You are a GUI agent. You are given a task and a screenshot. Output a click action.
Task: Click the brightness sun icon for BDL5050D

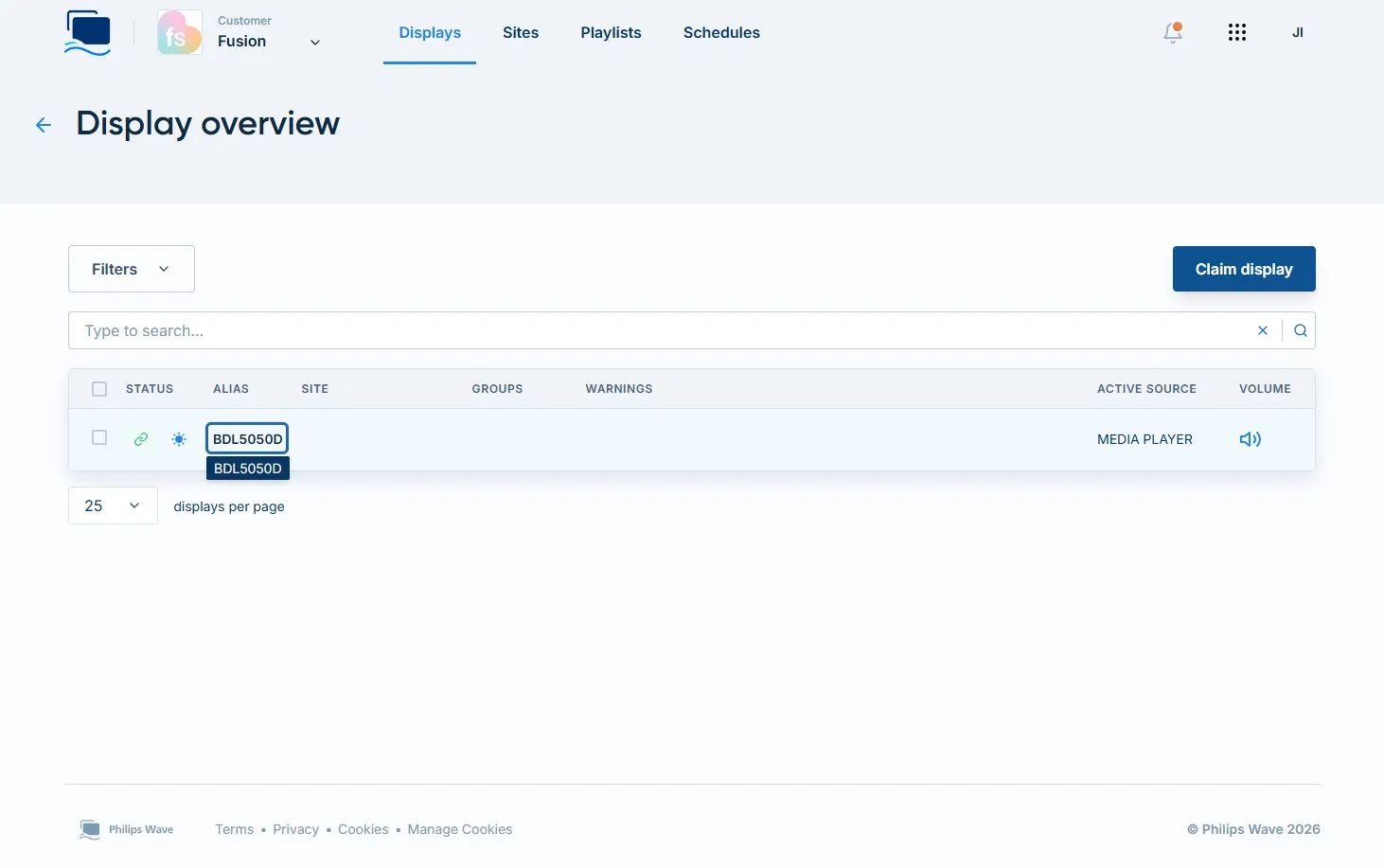pyautogui.click(x=179, y=439)
